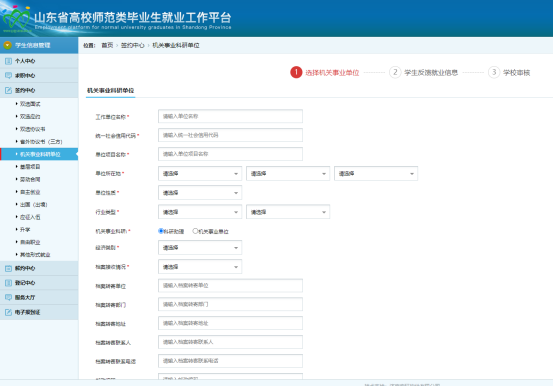Click the 个人中心 sidebar icon
554x387 pixels.
click(8, 61)
